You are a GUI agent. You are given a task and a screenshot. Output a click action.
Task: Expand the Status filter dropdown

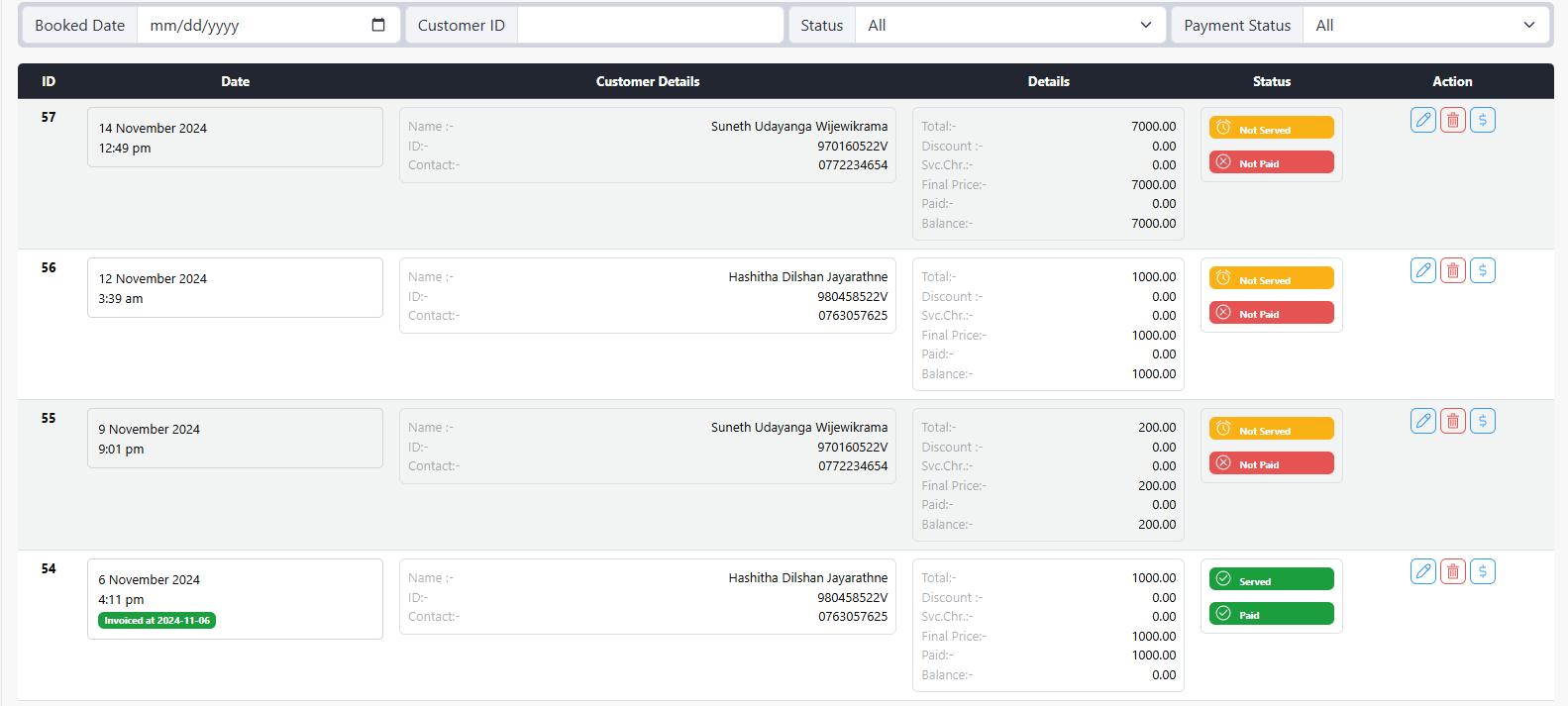click(x=1009, y=26)
